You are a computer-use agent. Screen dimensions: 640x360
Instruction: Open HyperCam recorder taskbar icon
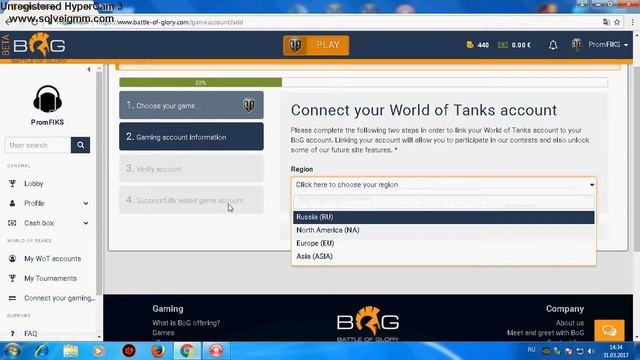coord(216,351)
